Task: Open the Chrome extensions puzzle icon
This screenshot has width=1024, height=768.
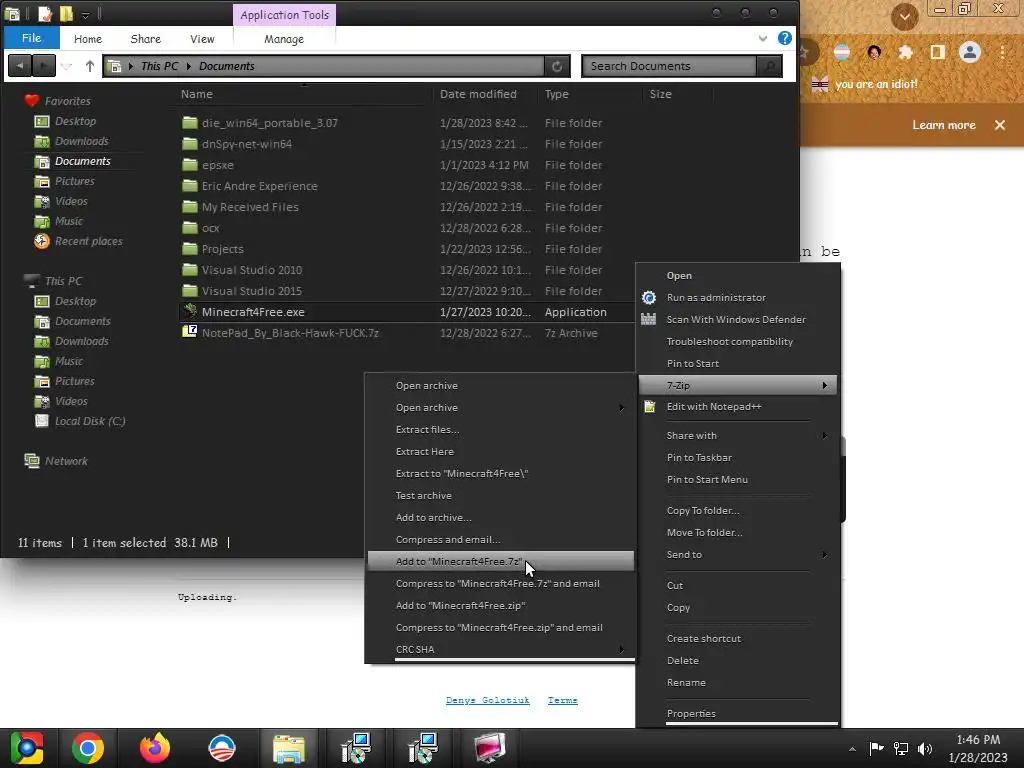Action: [x=905, y=52]
